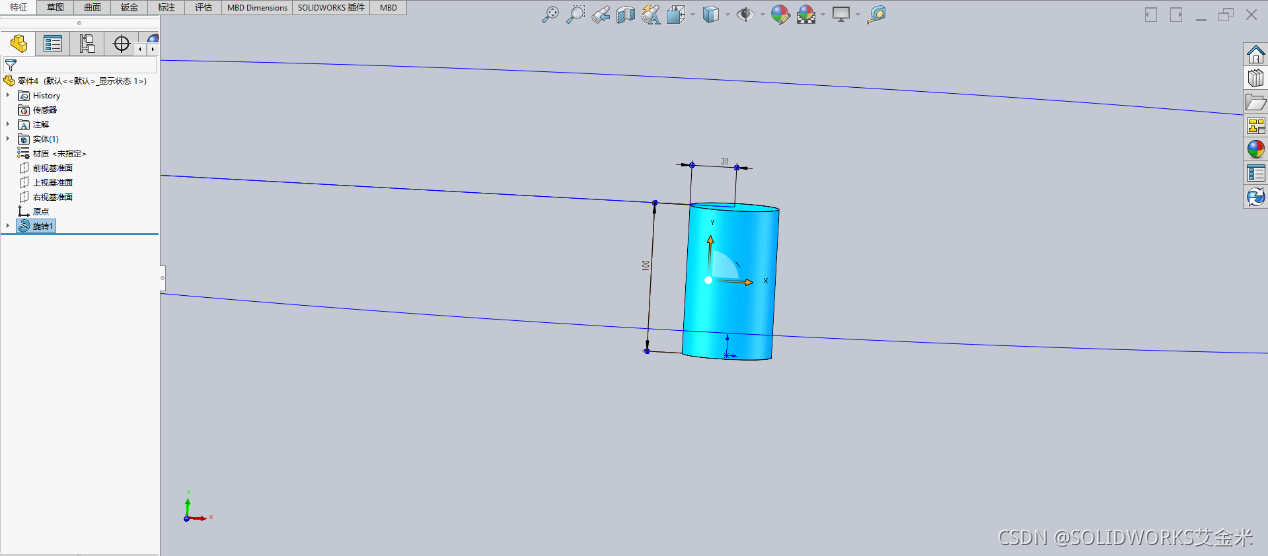1268x556 pixels.
Task: Select the History tree item
Action: (46, 95)
